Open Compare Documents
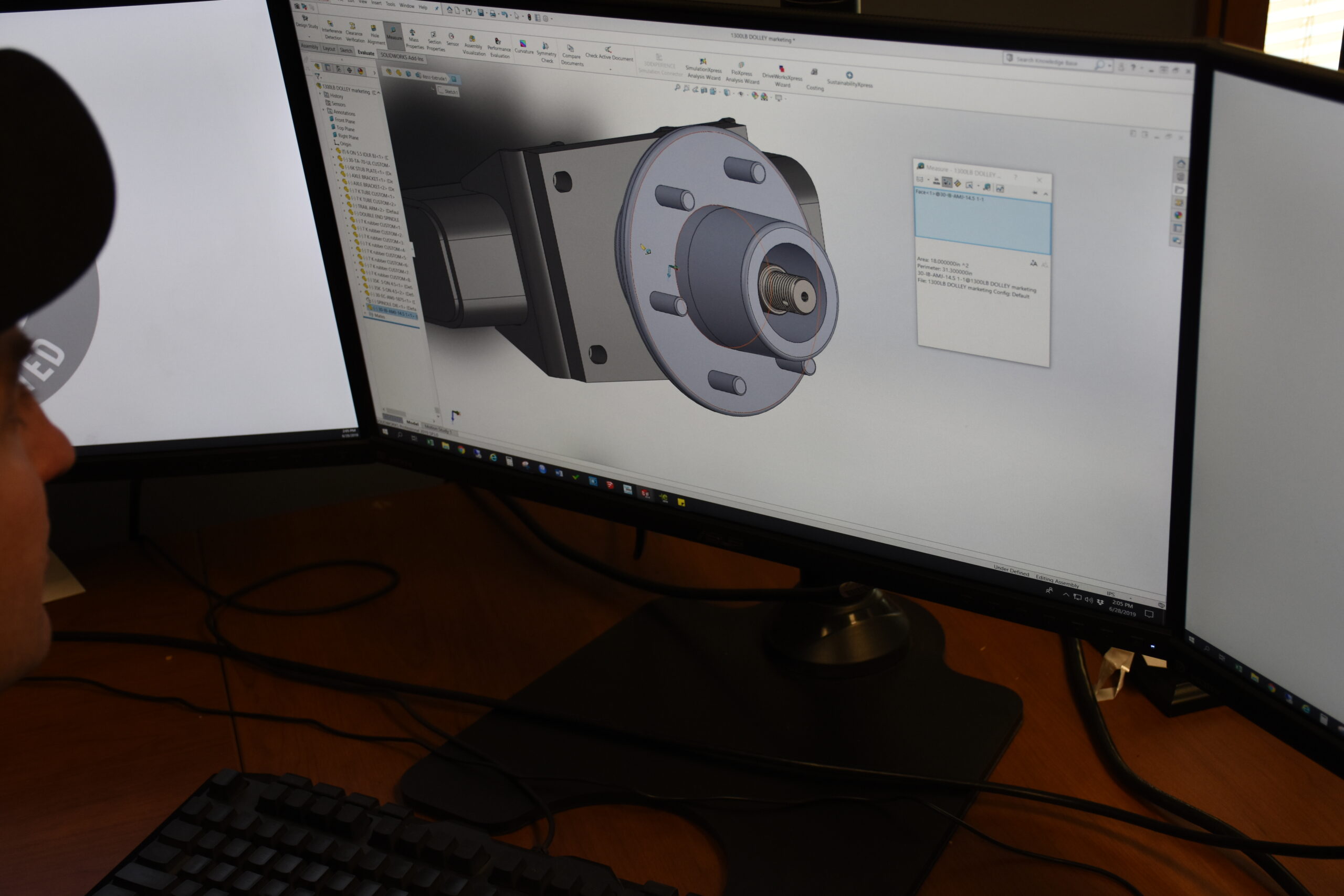This screenshot has width=1344, height=896. click(571, 57)
